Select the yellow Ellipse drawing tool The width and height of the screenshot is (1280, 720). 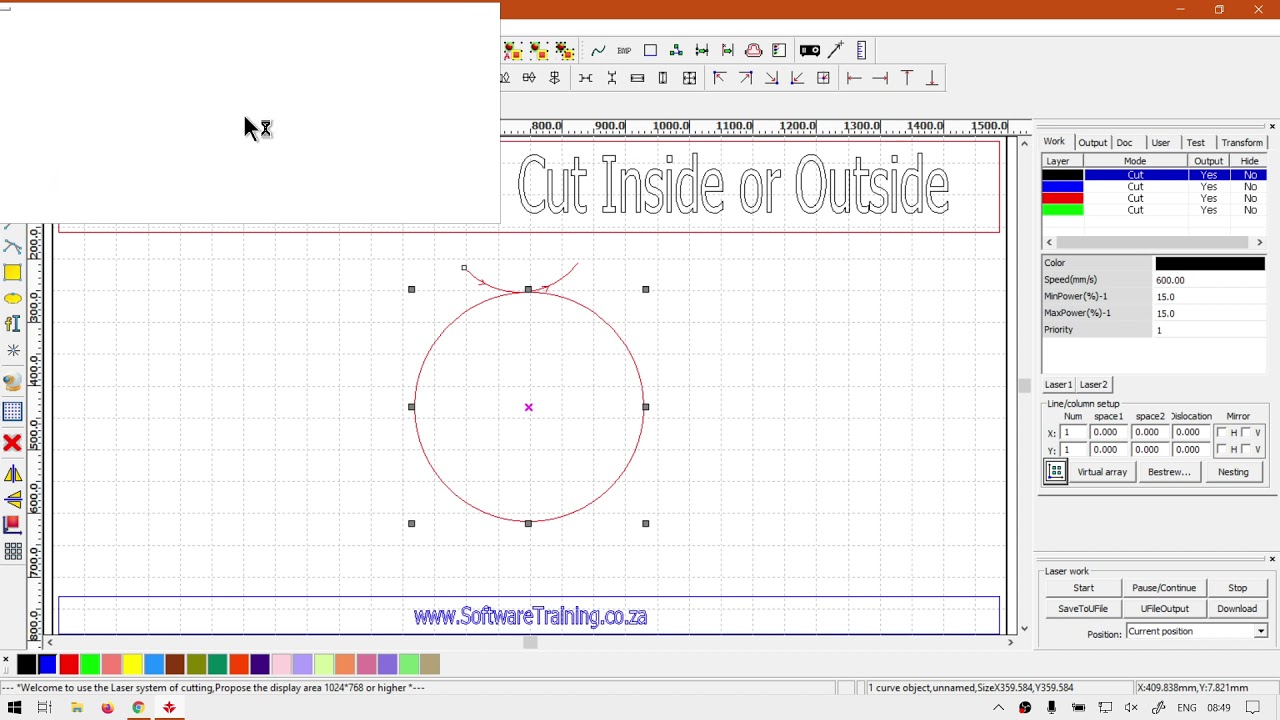[x=12, y=298]
